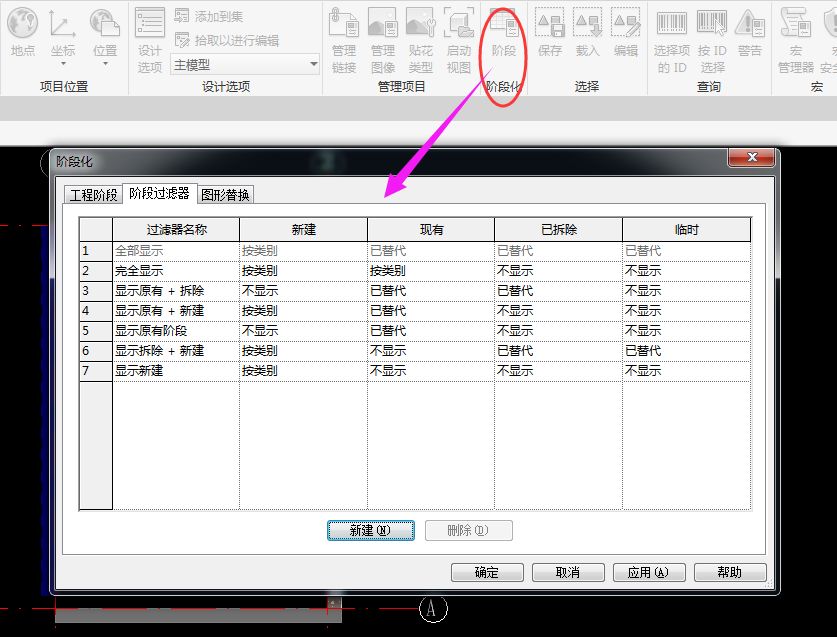837x637 pixels.
Task: Click the 新建 column header
Action: [303, 230]
